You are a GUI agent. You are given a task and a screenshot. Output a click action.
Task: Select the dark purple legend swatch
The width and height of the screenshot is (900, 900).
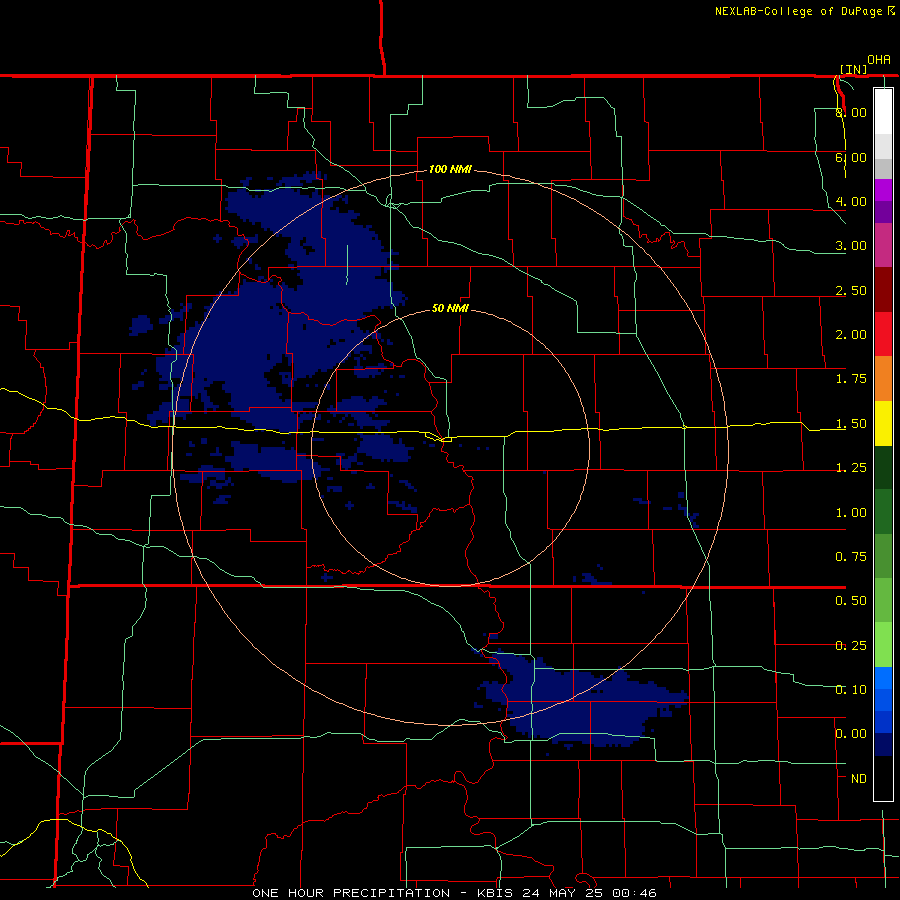click(x=883, y=212)
